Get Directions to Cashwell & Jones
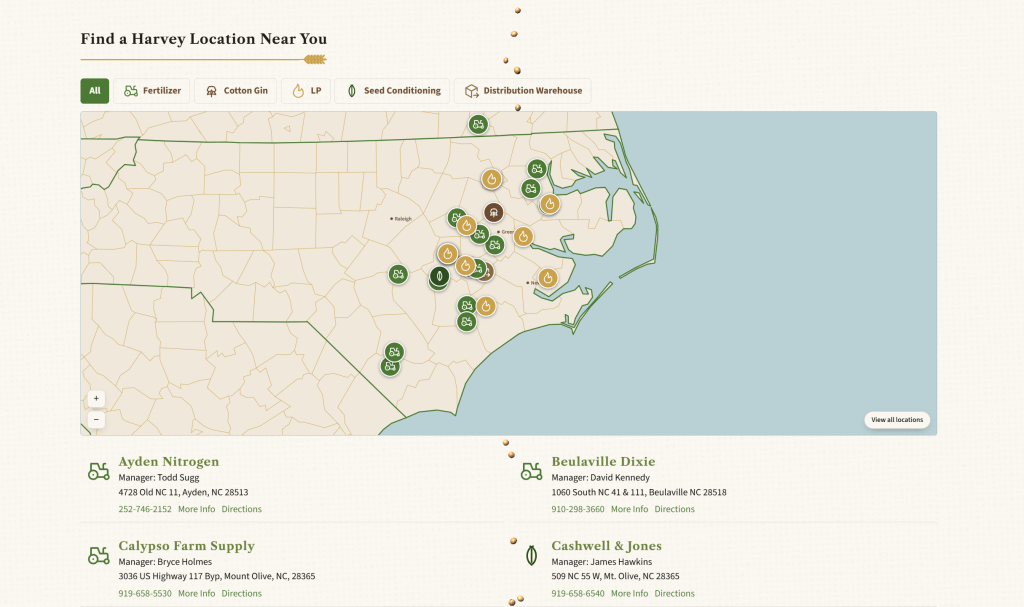The width and height of the screenshot is (1024, 607). click(675, 593)
